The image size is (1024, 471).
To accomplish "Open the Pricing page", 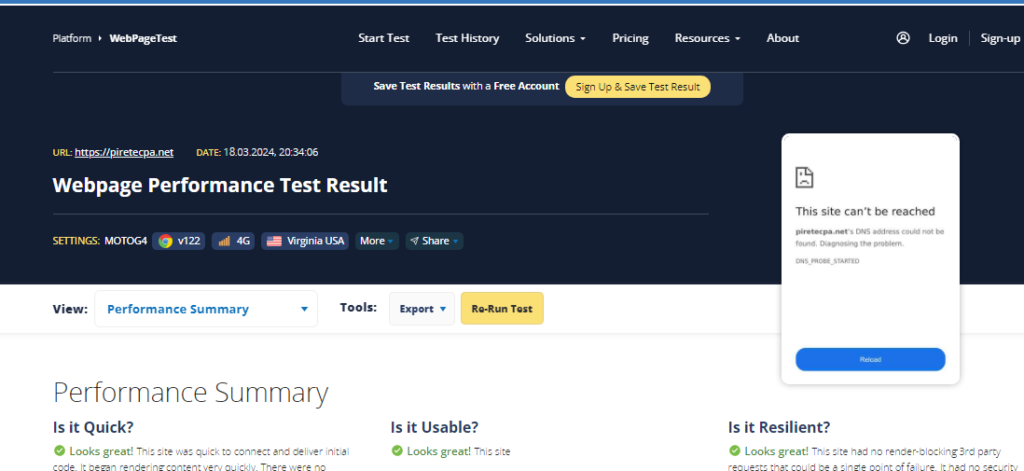I will [630, 38].
